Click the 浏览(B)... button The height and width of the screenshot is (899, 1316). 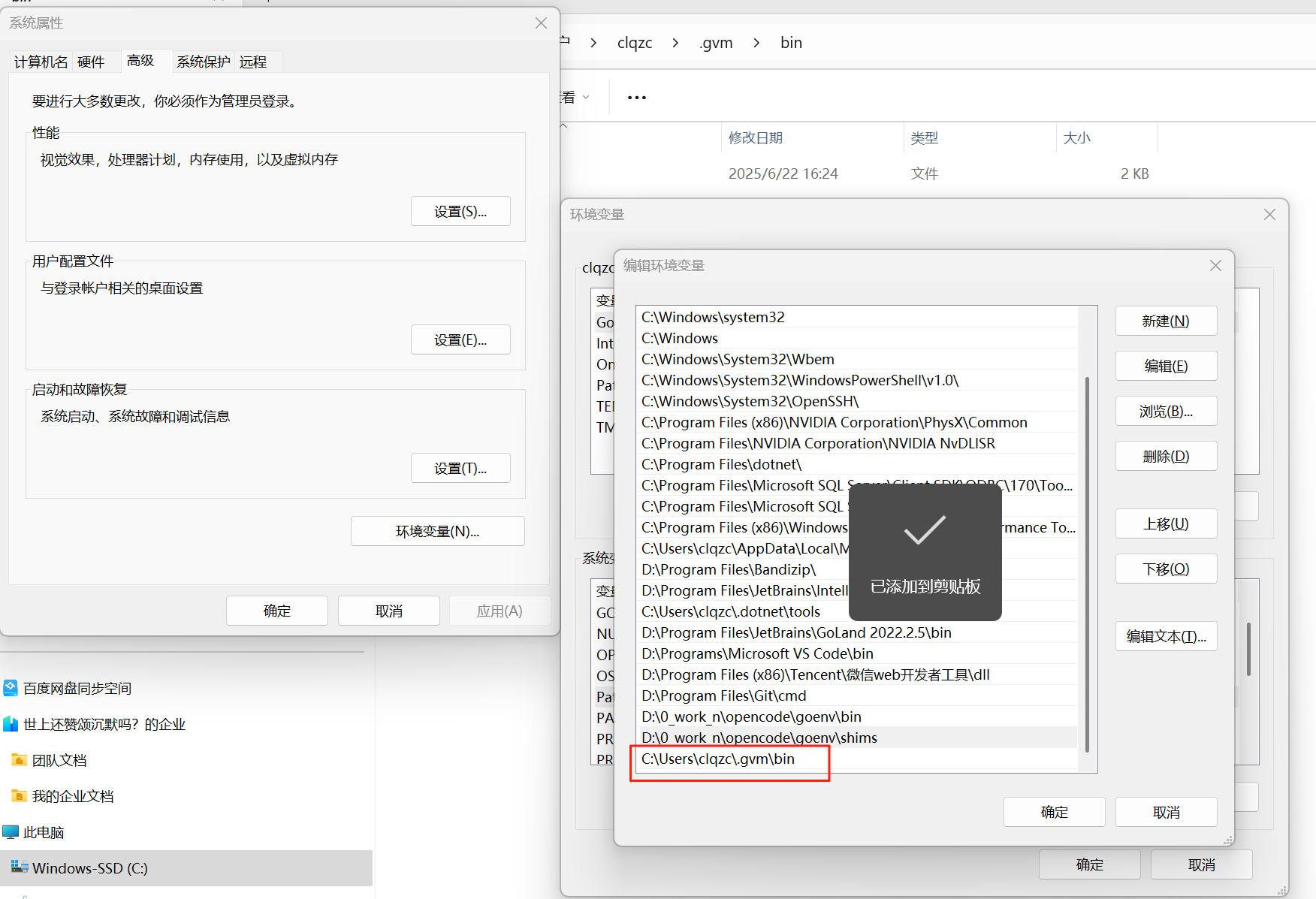coord(1166,411)
